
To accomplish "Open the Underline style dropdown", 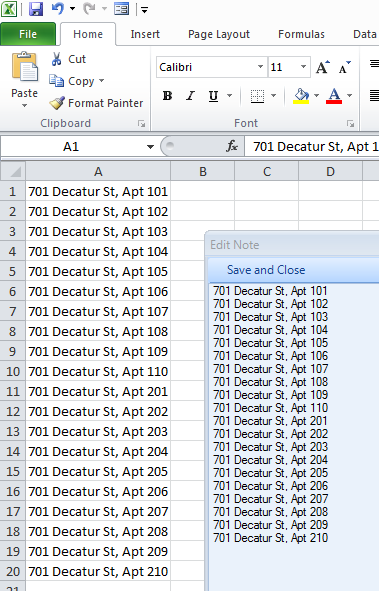I will (x=229, y=96).
